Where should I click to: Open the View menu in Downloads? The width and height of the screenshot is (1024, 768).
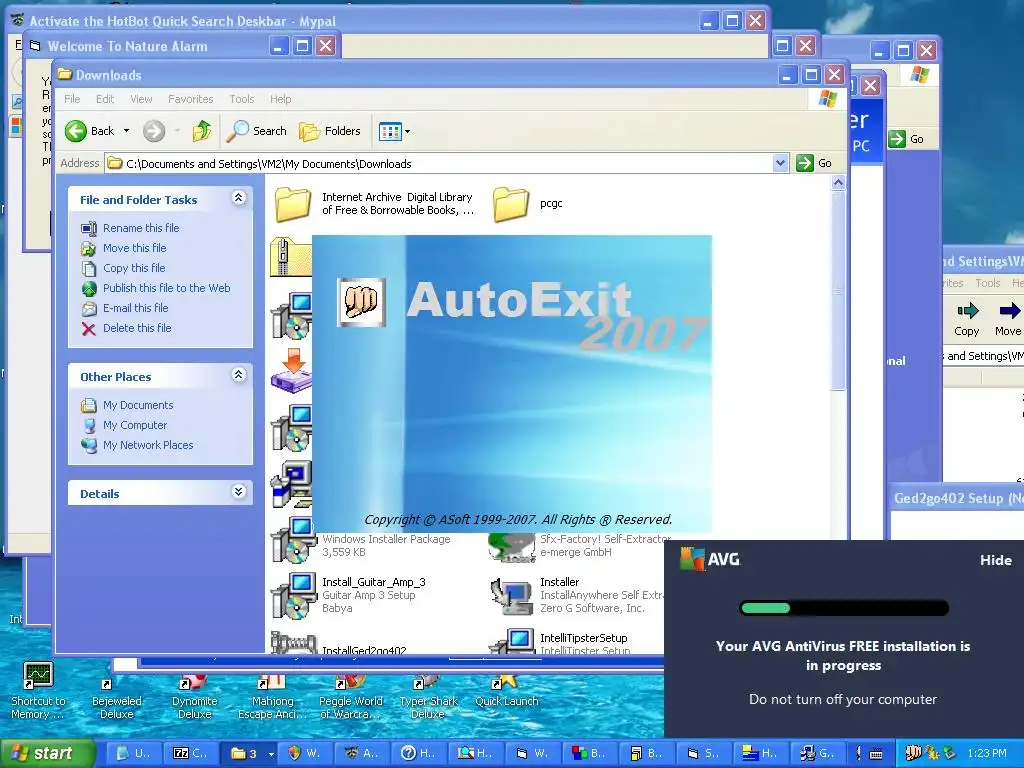pyautogui.click(x=141, y=99)
